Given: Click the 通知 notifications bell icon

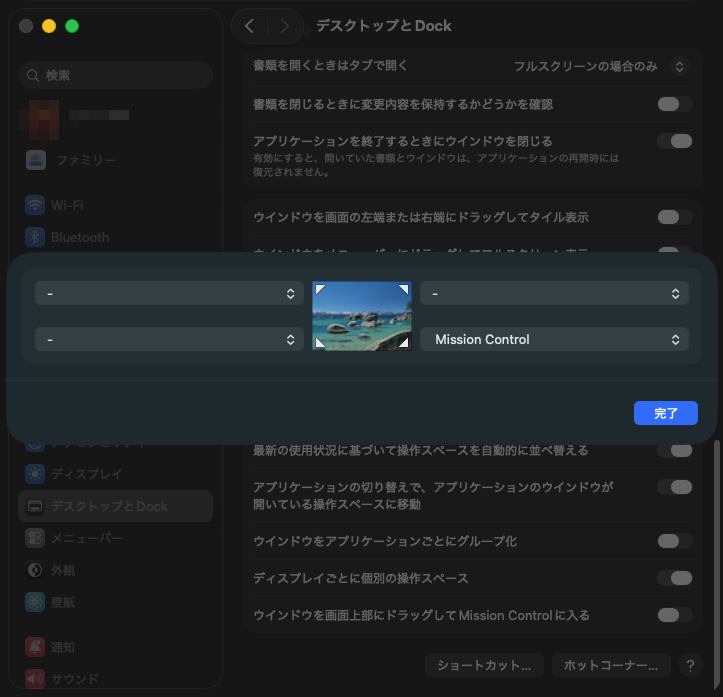Looking at the screenshot, I should 36,647.
